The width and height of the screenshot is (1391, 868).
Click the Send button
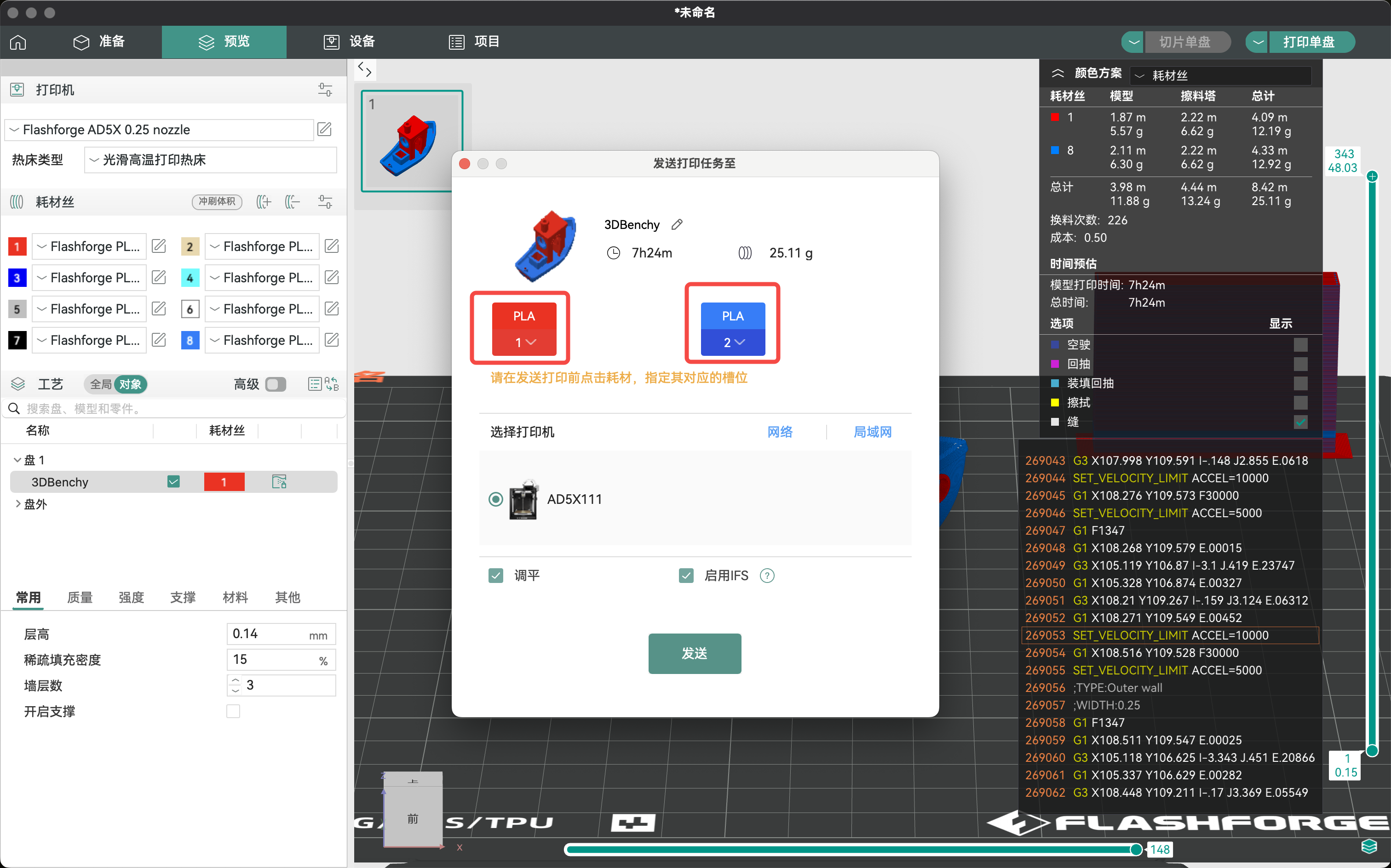[x=695, y=653]
